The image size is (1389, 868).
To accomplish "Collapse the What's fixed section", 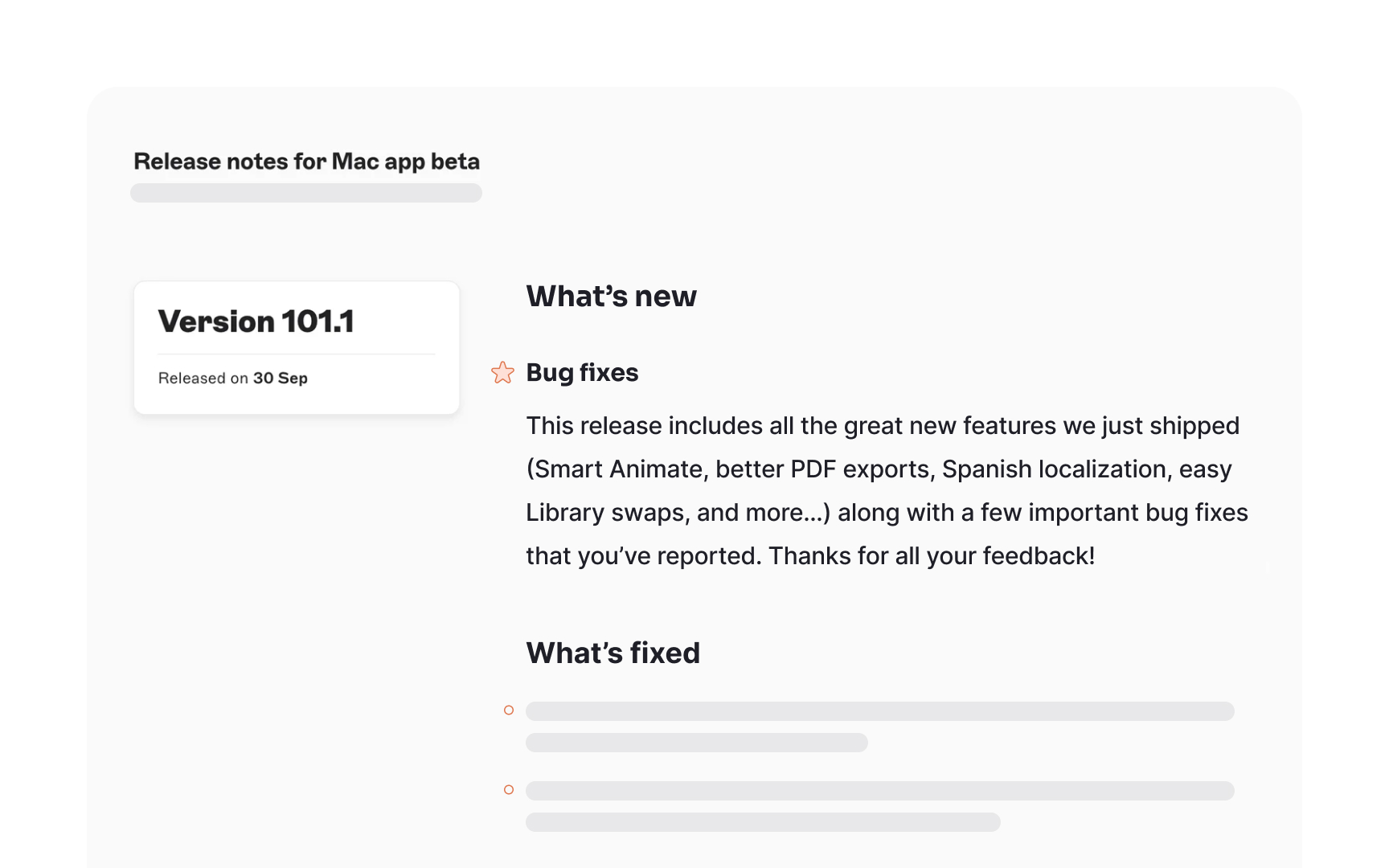I will click(613, 653).
